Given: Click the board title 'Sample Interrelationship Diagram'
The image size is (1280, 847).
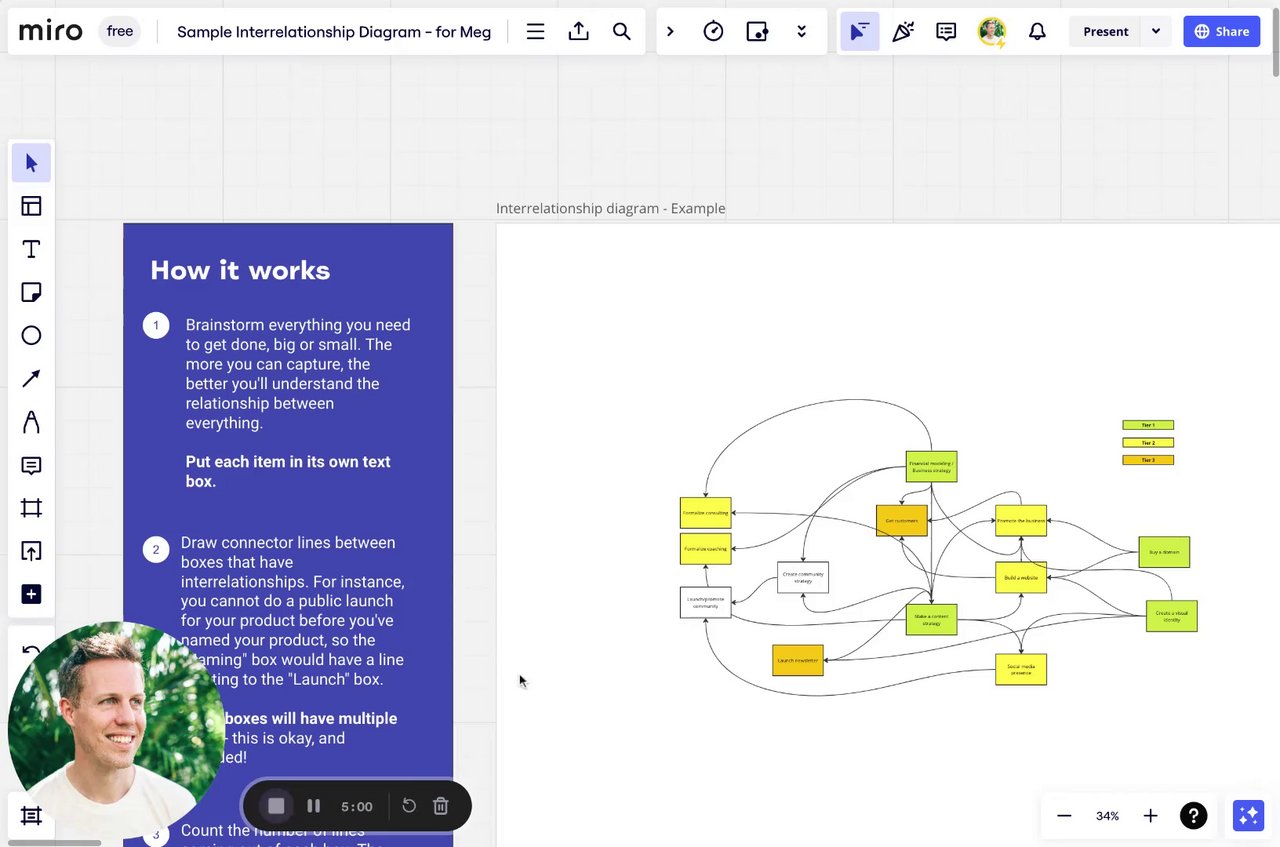Looking at the screenshot, I should (334, 32).
